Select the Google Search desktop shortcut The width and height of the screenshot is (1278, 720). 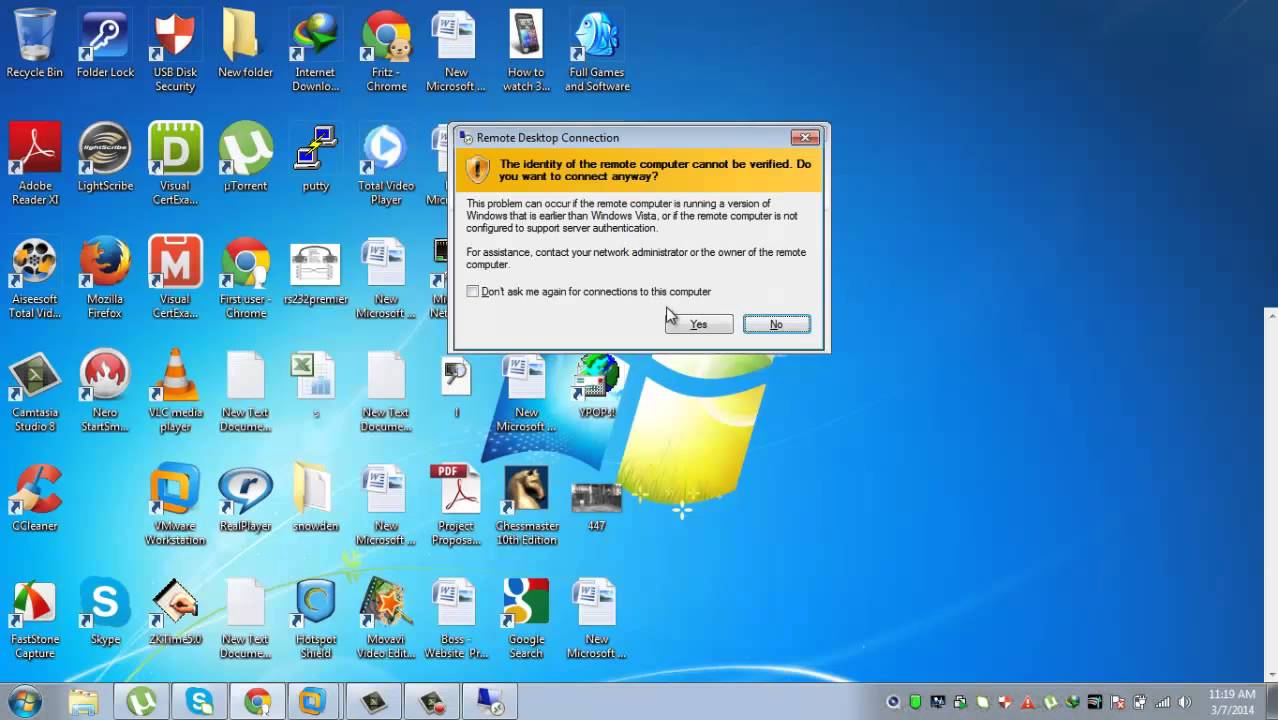[x=526, y=618]
